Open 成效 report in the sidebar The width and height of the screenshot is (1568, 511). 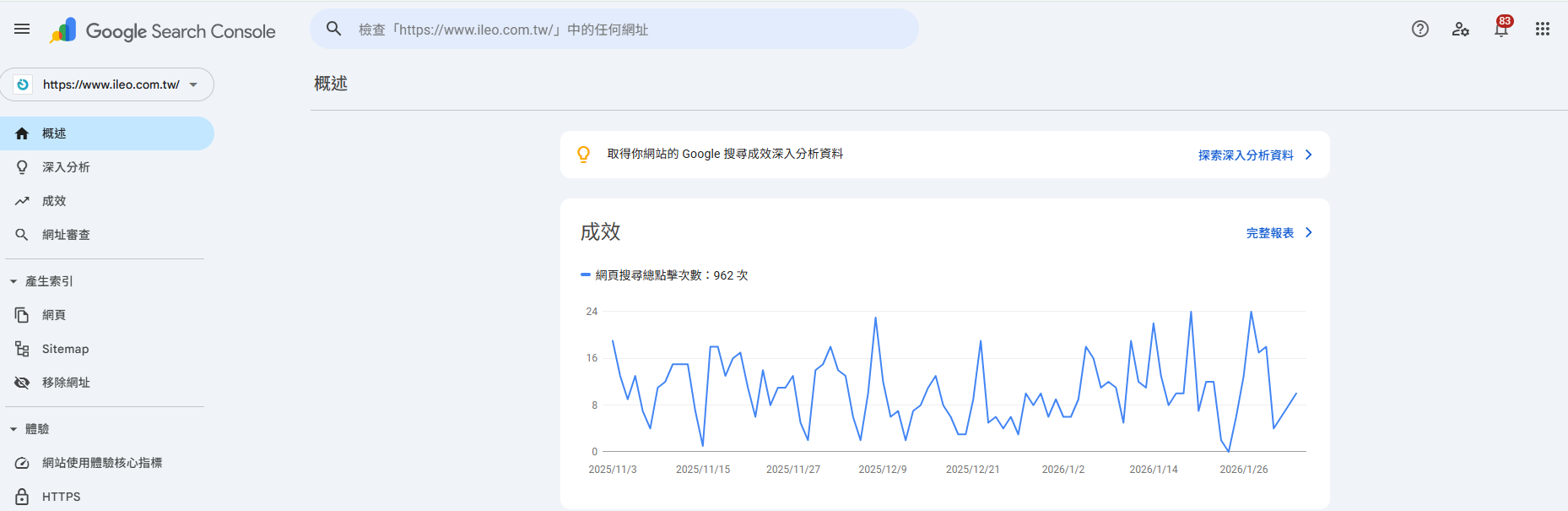(x=107, y=201)
